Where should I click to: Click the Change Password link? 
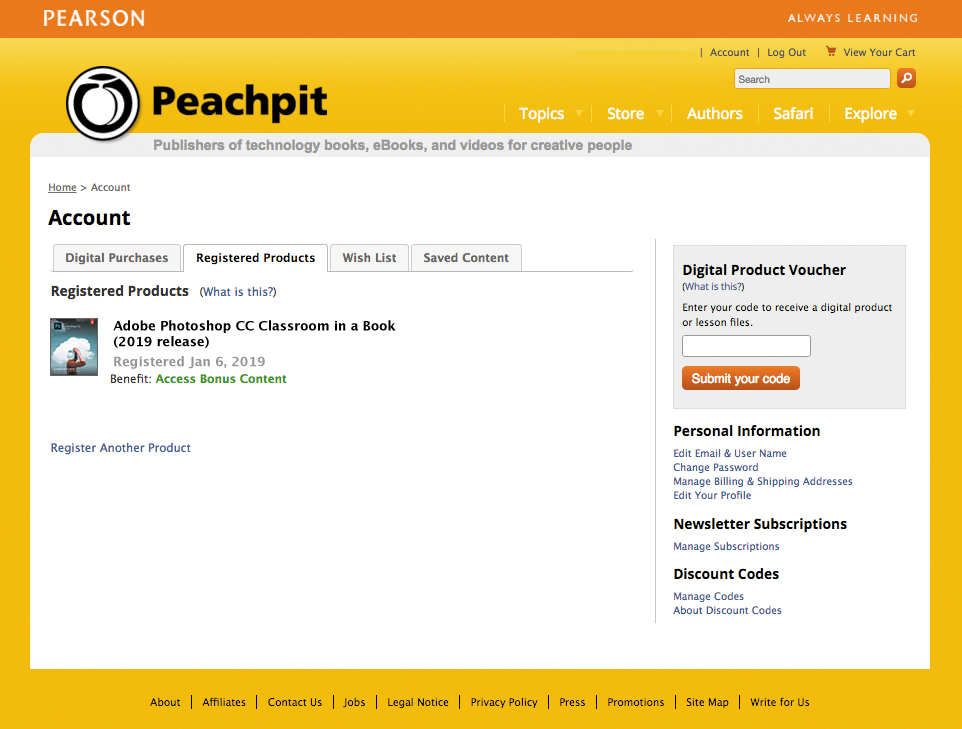tap(715, 468)
